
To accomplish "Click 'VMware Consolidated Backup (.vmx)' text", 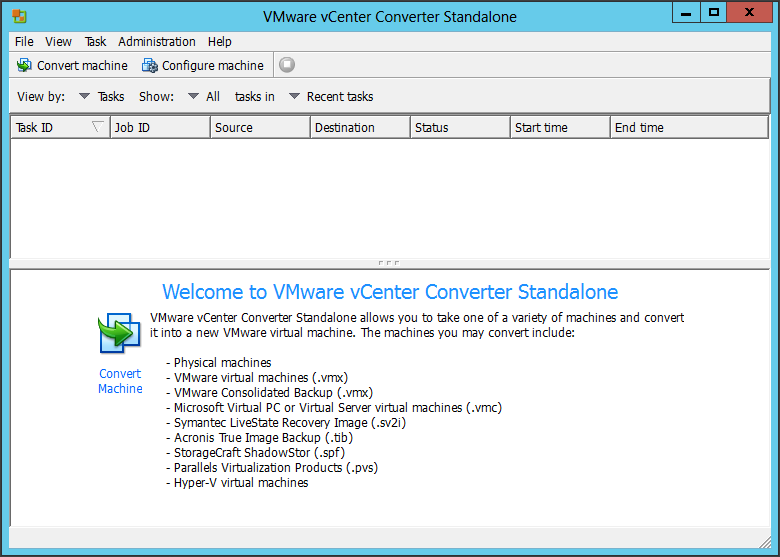I will 273,392.
